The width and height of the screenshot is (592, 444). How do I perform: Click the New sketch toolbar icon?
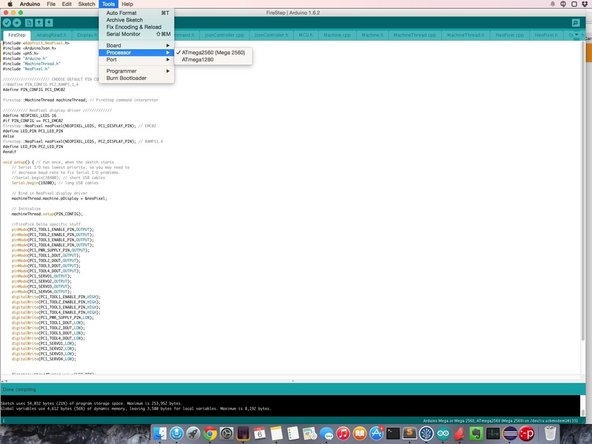[29, 23]
